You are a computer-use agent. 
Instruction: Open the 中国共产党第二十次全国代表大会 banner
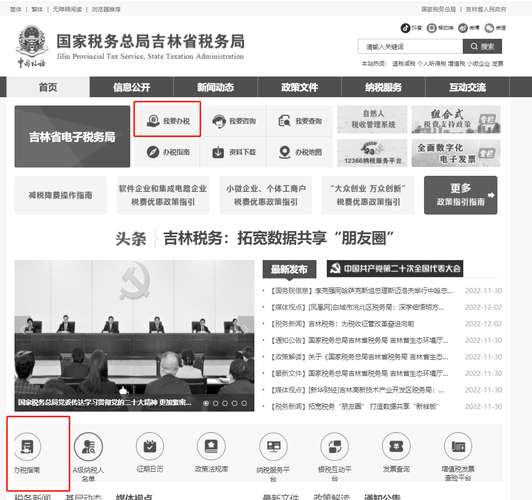pyautogui.click(x=395, y=269)
